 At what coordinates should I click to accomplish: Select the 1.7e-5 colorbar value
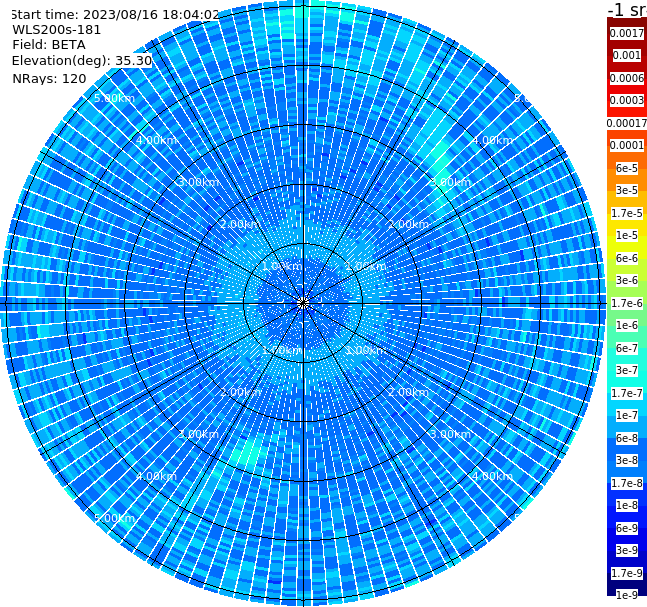(x=627, y=213)
